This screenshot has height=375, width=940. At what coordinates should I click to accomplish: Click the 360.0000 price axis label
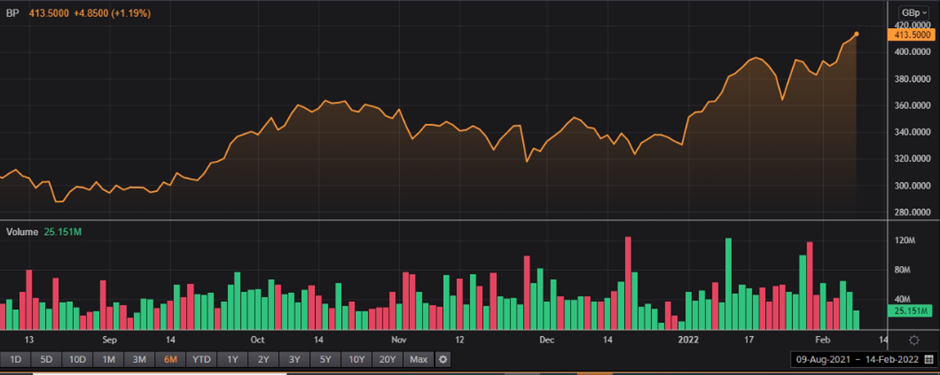911,105
